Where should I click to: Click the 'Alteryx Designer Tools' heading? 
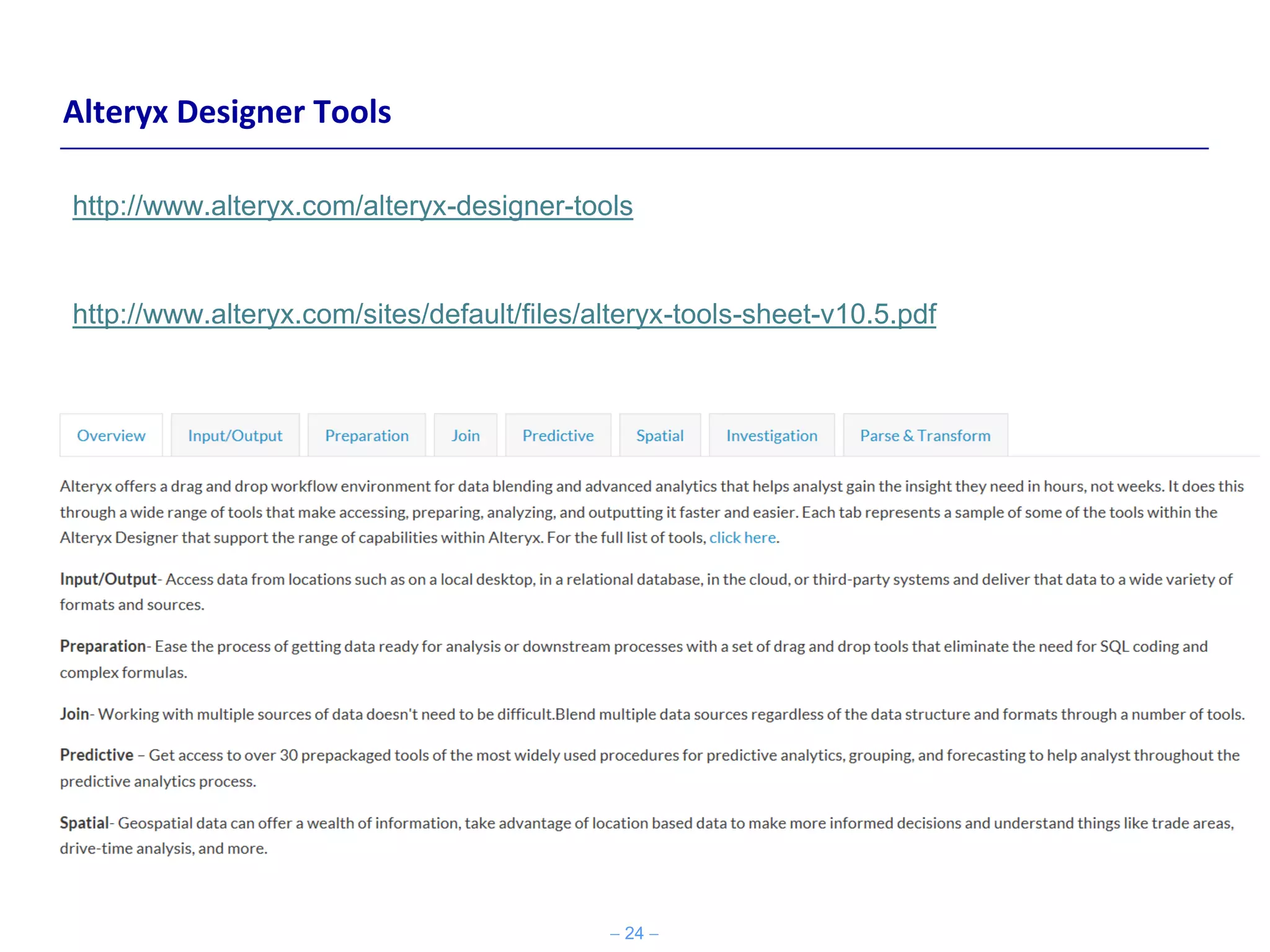coord(227,112)
